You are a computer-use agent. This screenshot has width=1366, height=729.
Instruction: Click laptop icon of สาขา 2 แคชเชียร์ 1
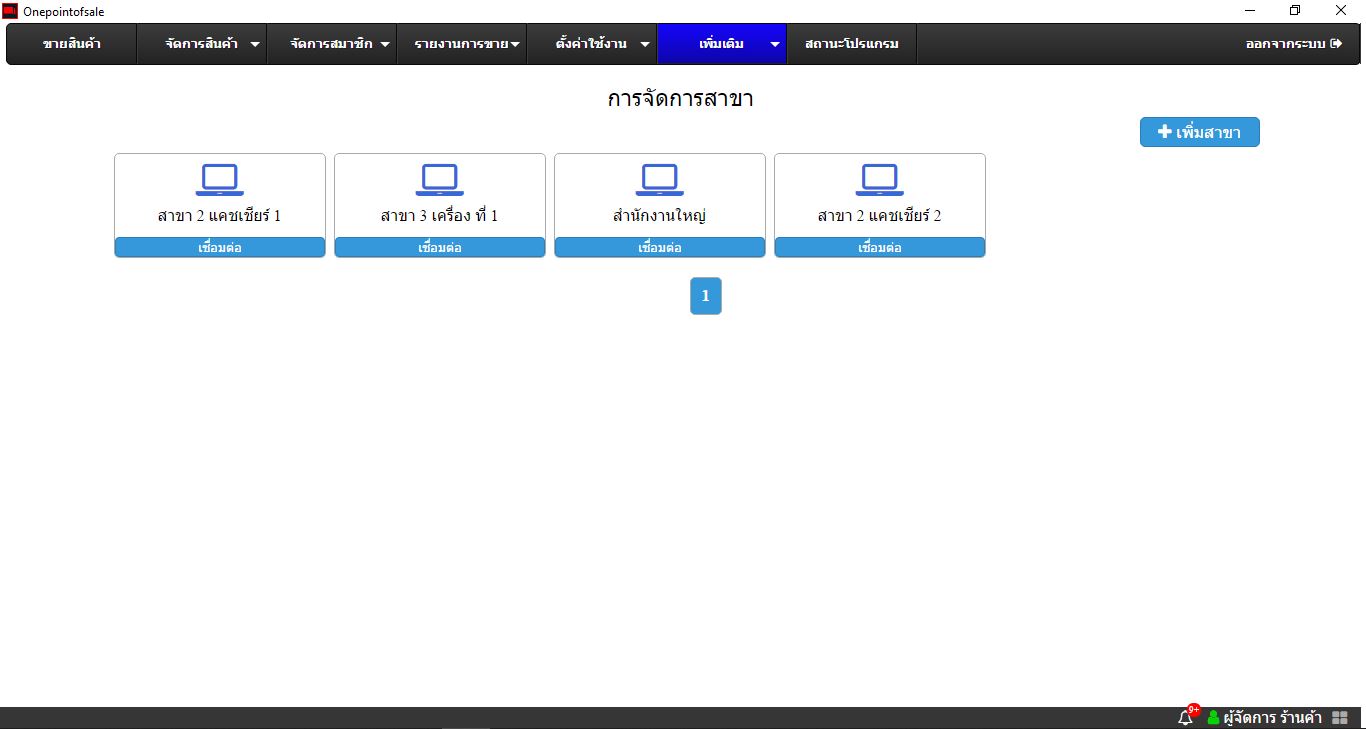click(x=220, y=180)
